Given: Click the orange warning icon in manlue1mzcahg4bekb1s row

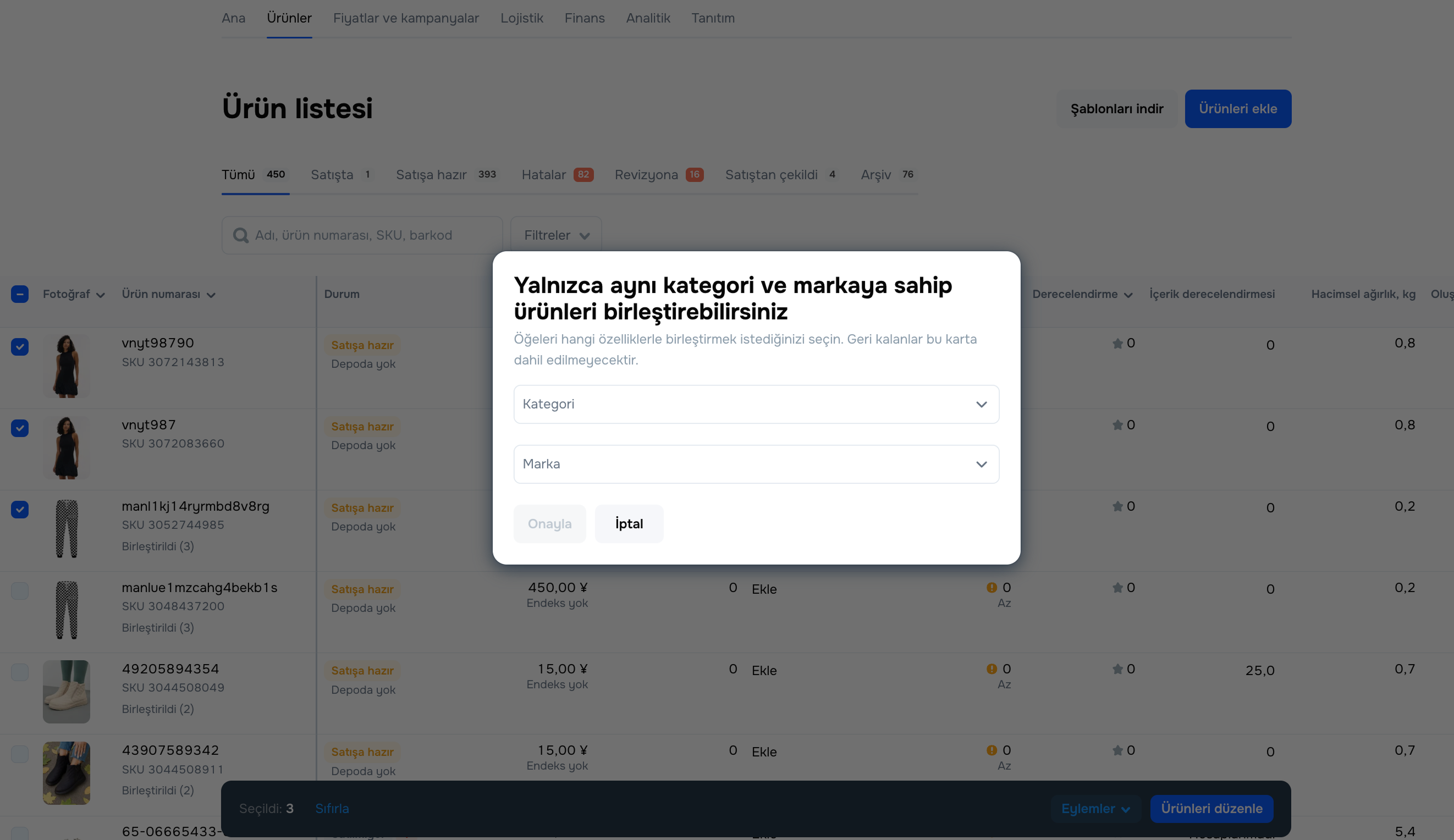Looking at the screenshot, I should [992, 587].
